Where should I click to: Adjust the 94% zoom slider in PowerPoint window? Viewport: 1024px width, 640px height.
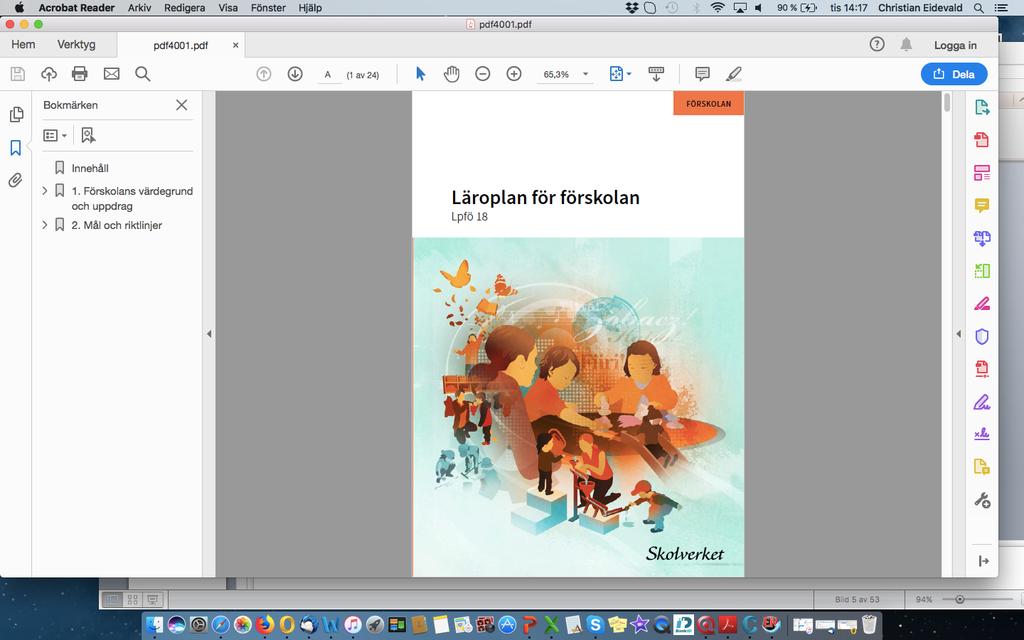(x=959, y=599)
